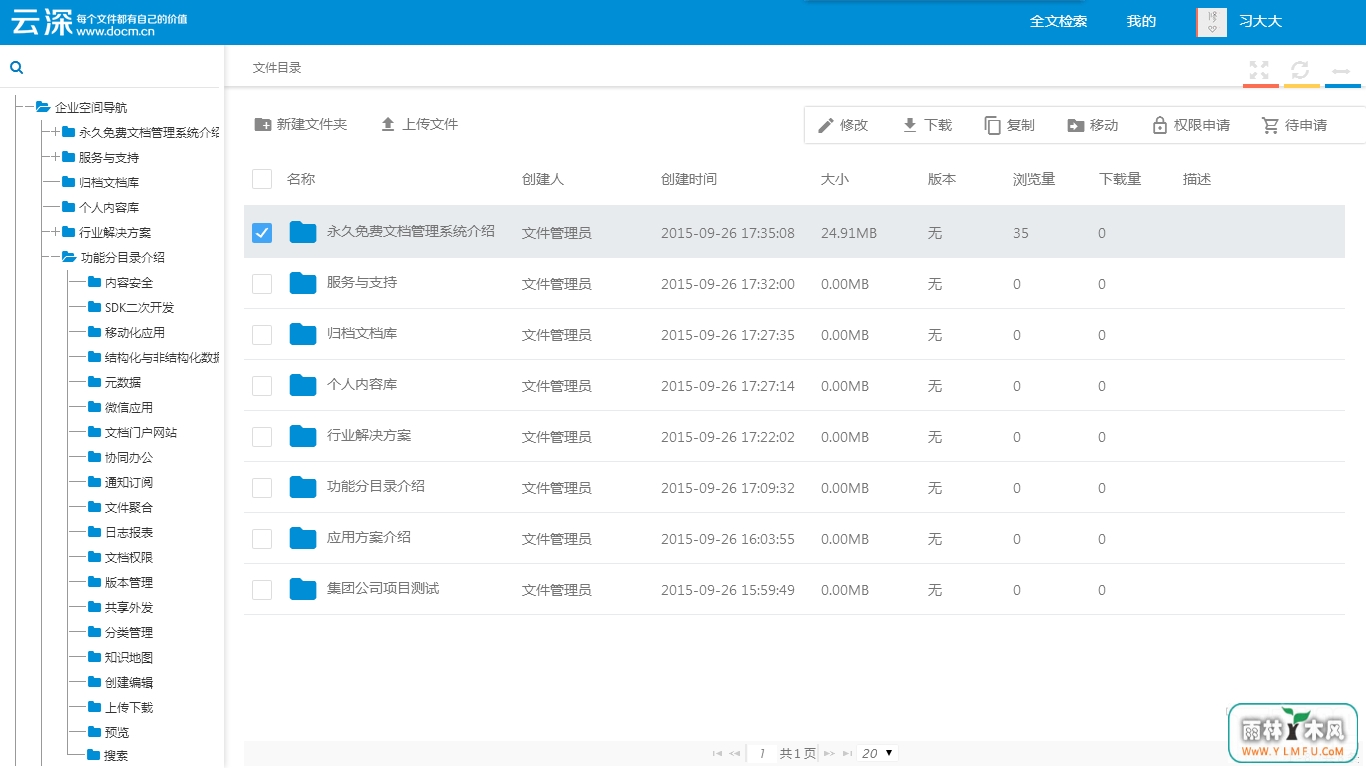Go to previous page pagination icon
The width and height of the screenshot is (1366, 768).
[x=735, y=753]
